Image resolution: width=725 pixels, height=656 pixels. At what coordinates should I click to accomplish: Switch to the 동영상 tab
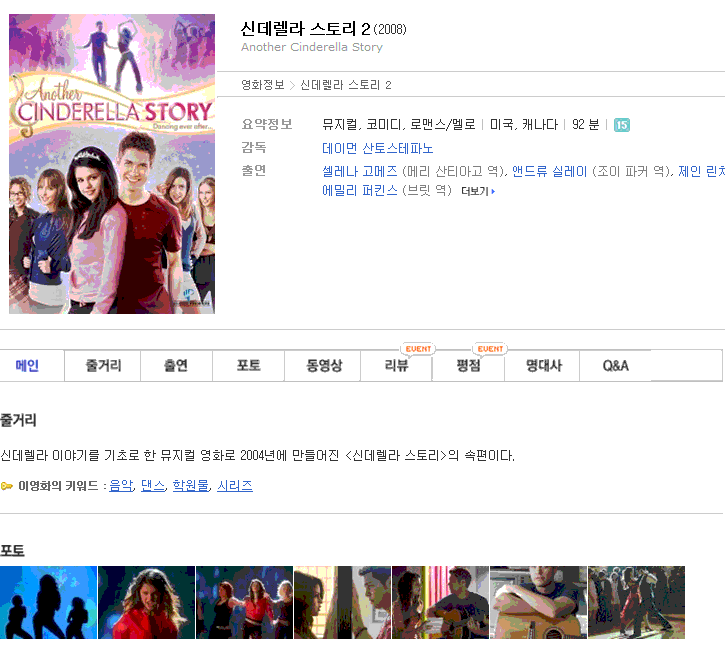[324, 366]
